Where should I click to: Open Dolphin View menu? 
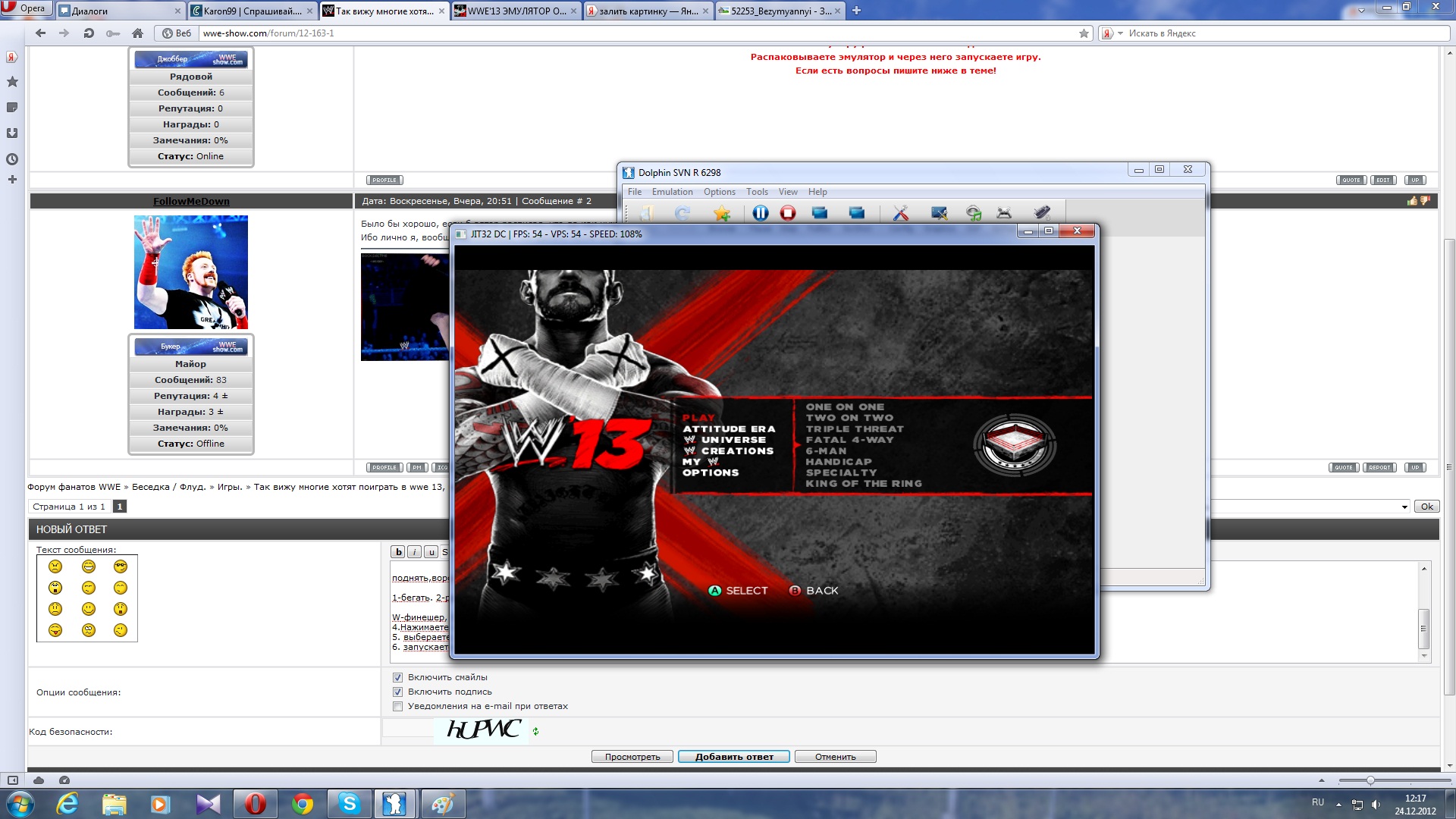788,192
